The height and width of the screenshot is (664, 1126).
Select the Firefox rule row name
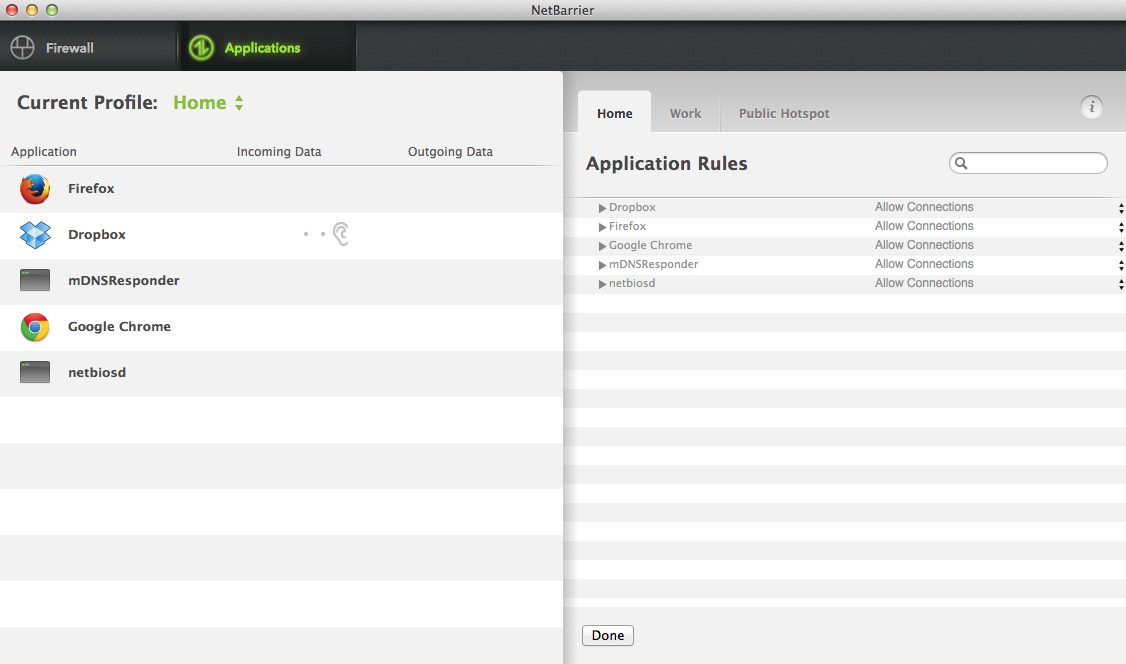coord(628,226)
